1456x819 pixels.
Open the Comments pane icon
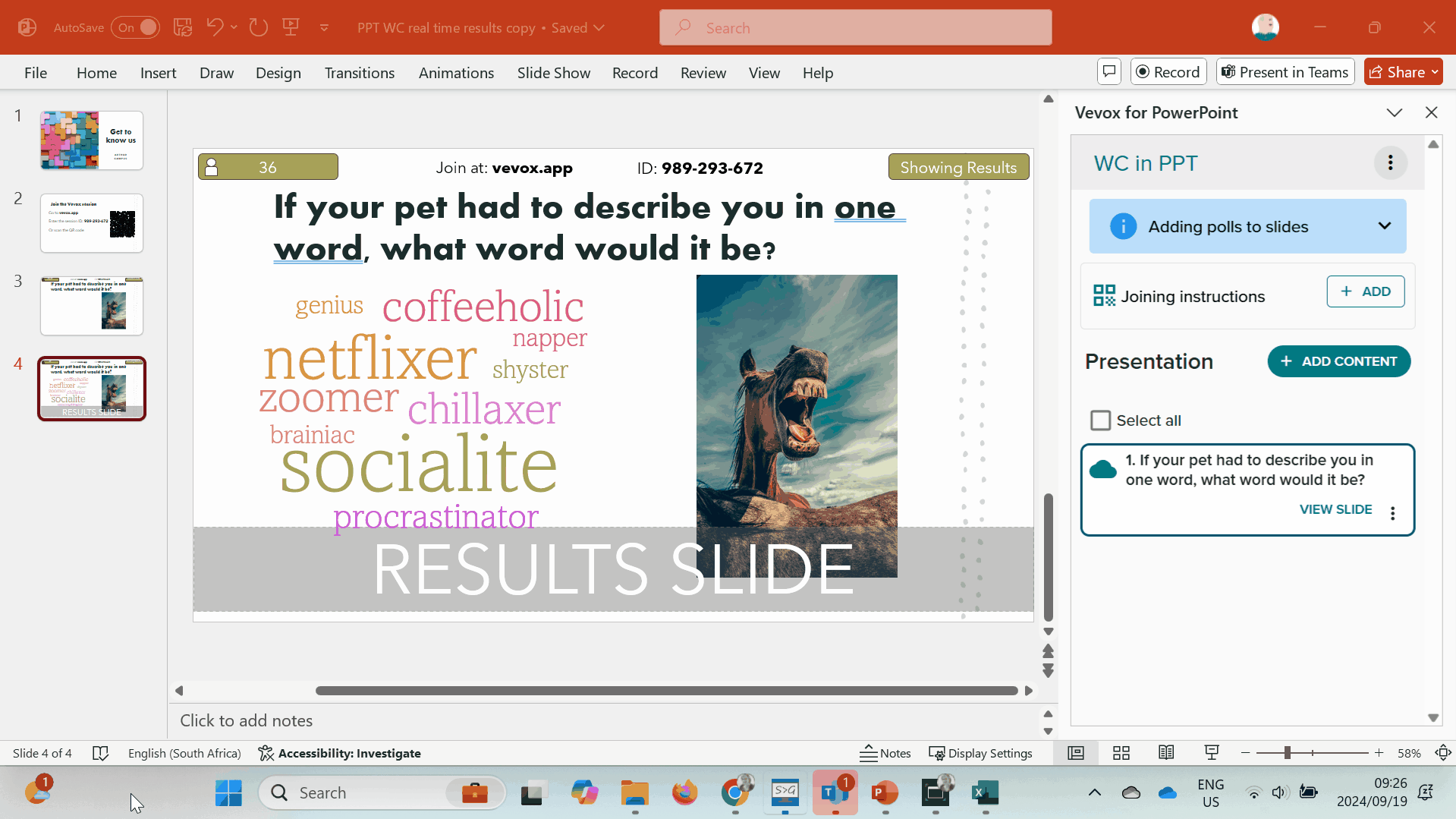point(1109,72)
